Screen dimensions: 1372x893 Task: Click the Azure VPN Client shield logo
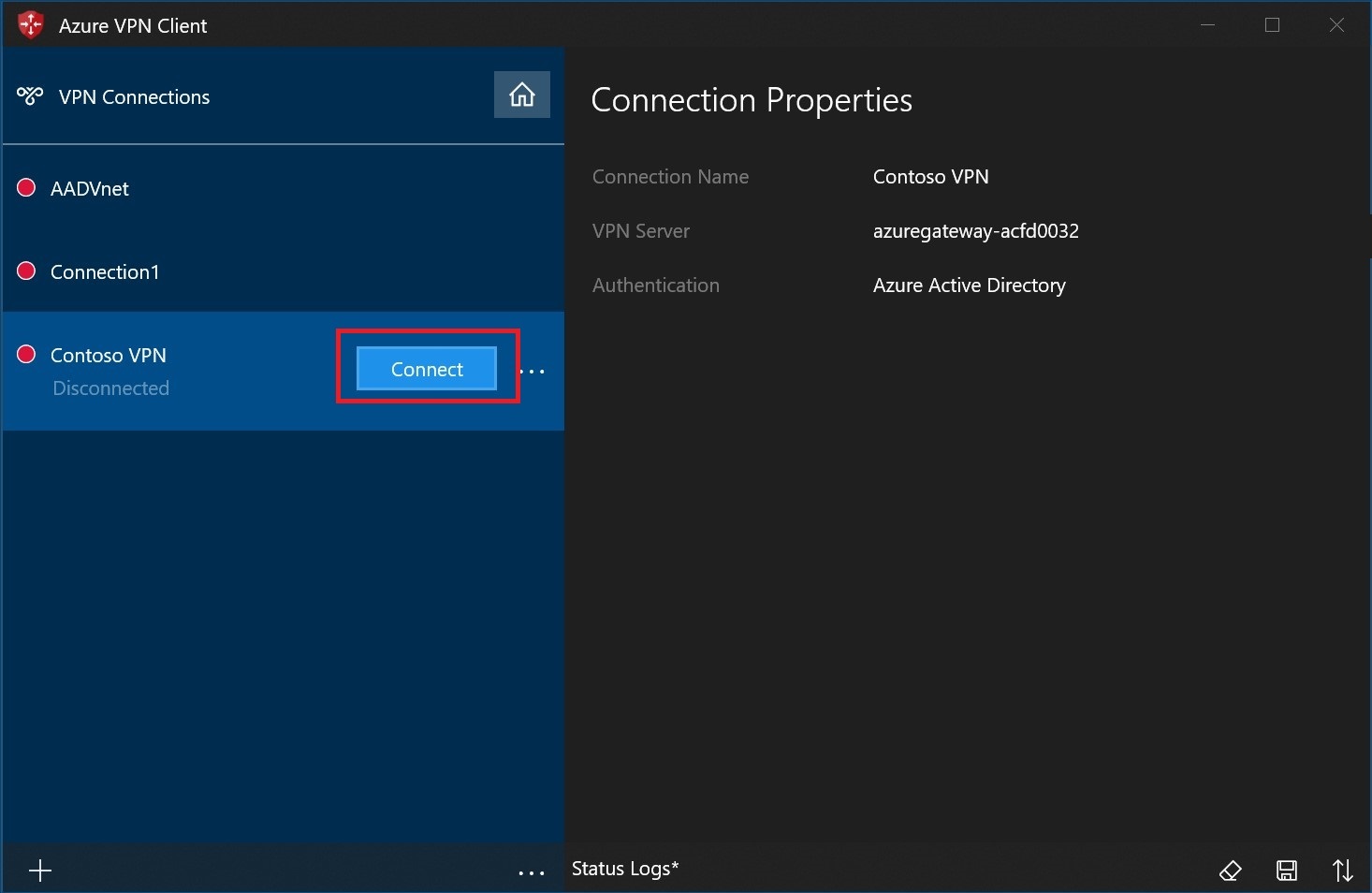click(31, 25)
